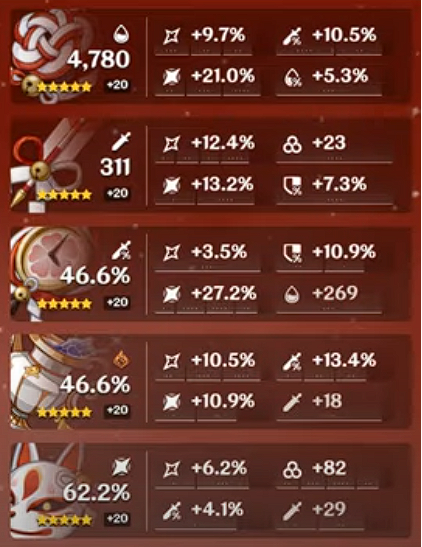Click the ATK percent icon beside +13.4%

coord(292,361)
